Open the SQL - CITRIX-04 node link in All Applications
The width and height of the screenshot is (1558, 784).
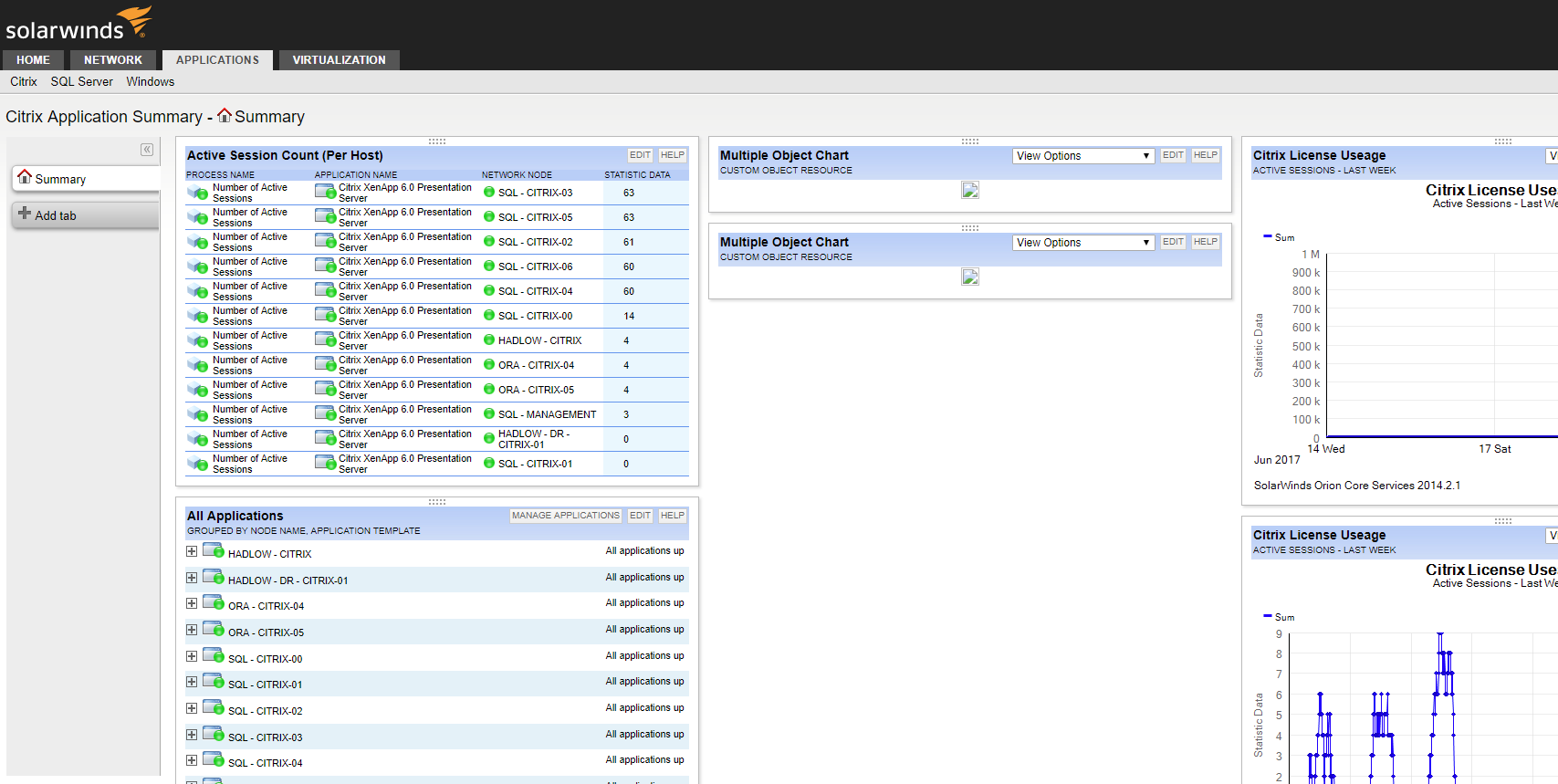(266, 763)
